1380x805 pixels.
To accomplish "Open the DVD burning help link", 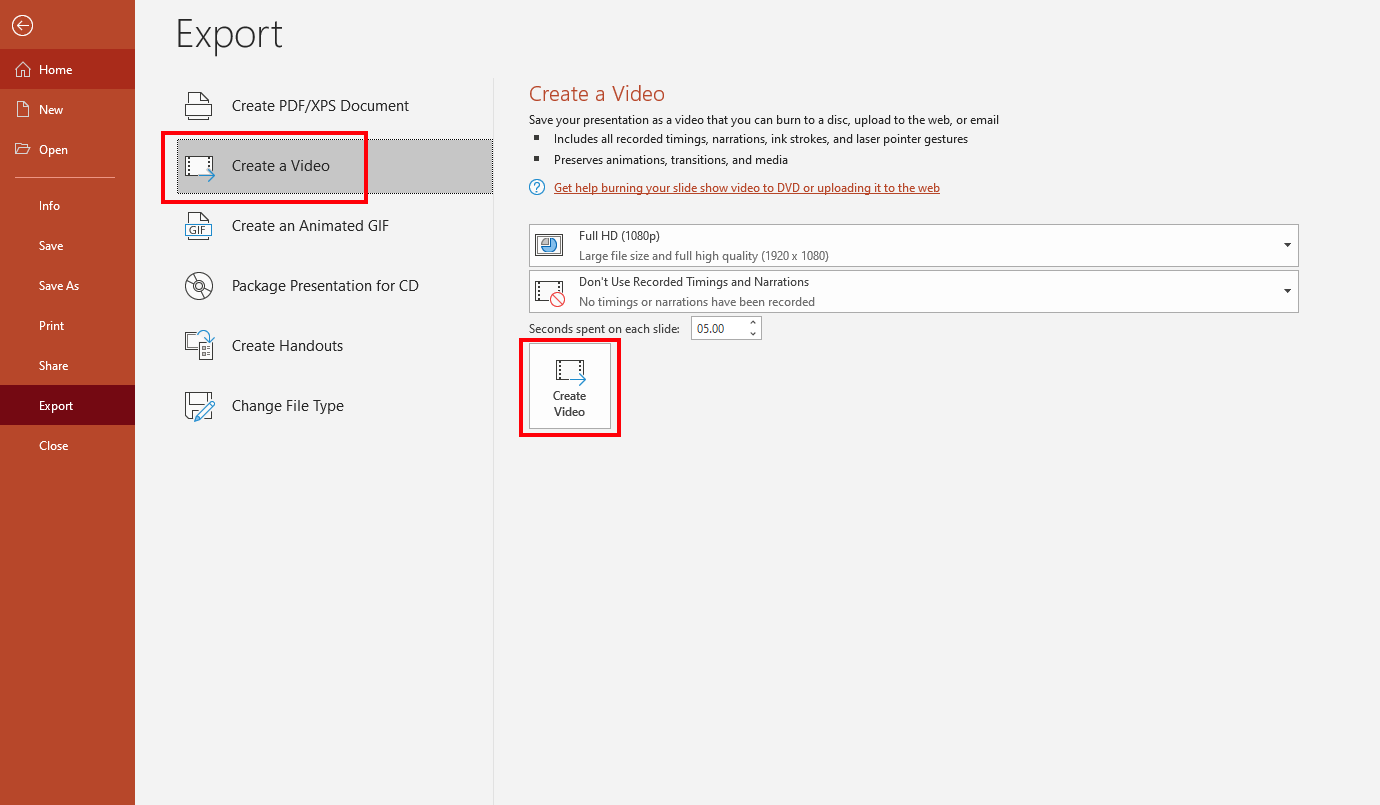I will 746,187.
